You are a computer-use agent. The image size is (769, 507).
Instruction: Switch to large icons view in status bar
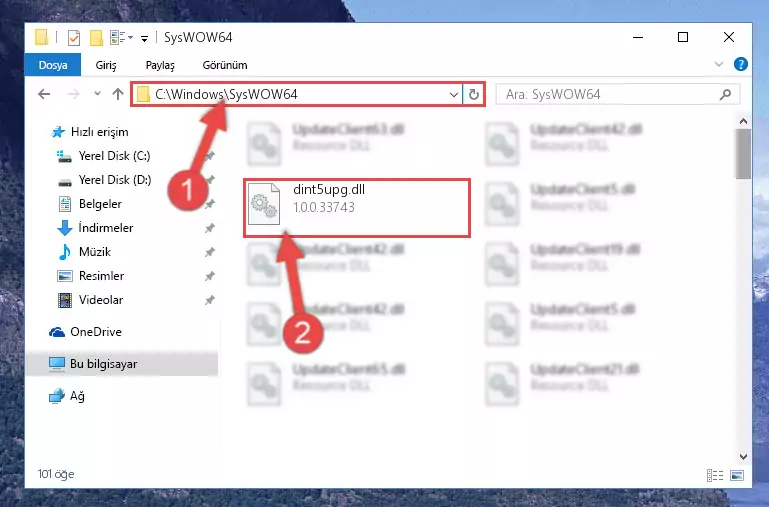click(737, 475)
